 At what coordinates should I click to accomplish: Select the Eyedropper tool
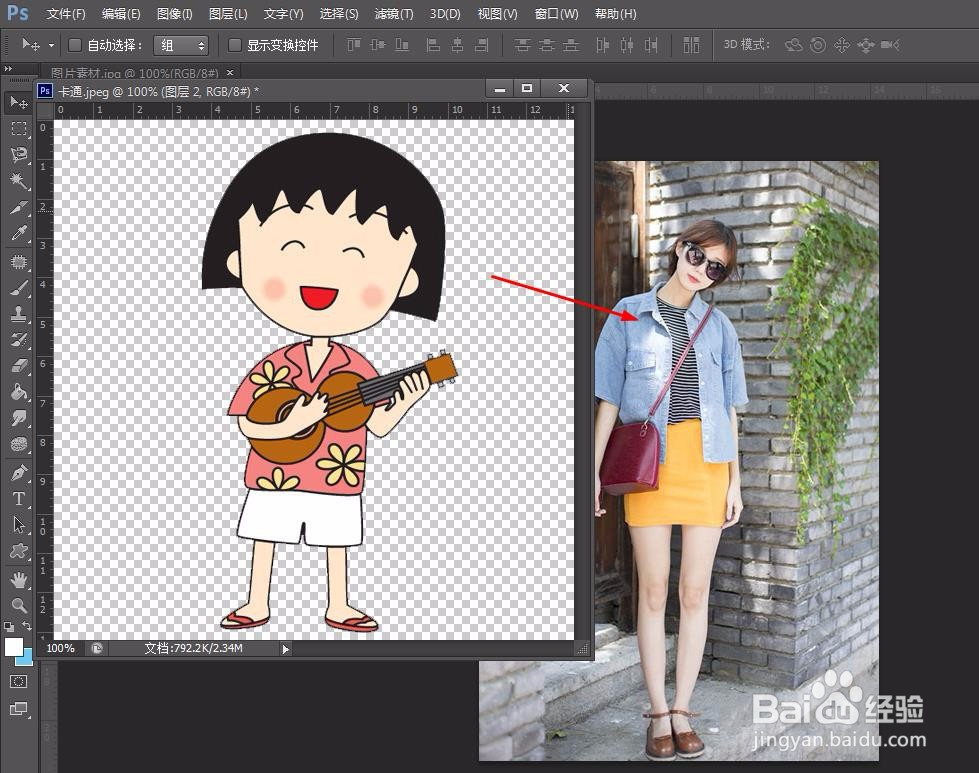click(19, 234)
